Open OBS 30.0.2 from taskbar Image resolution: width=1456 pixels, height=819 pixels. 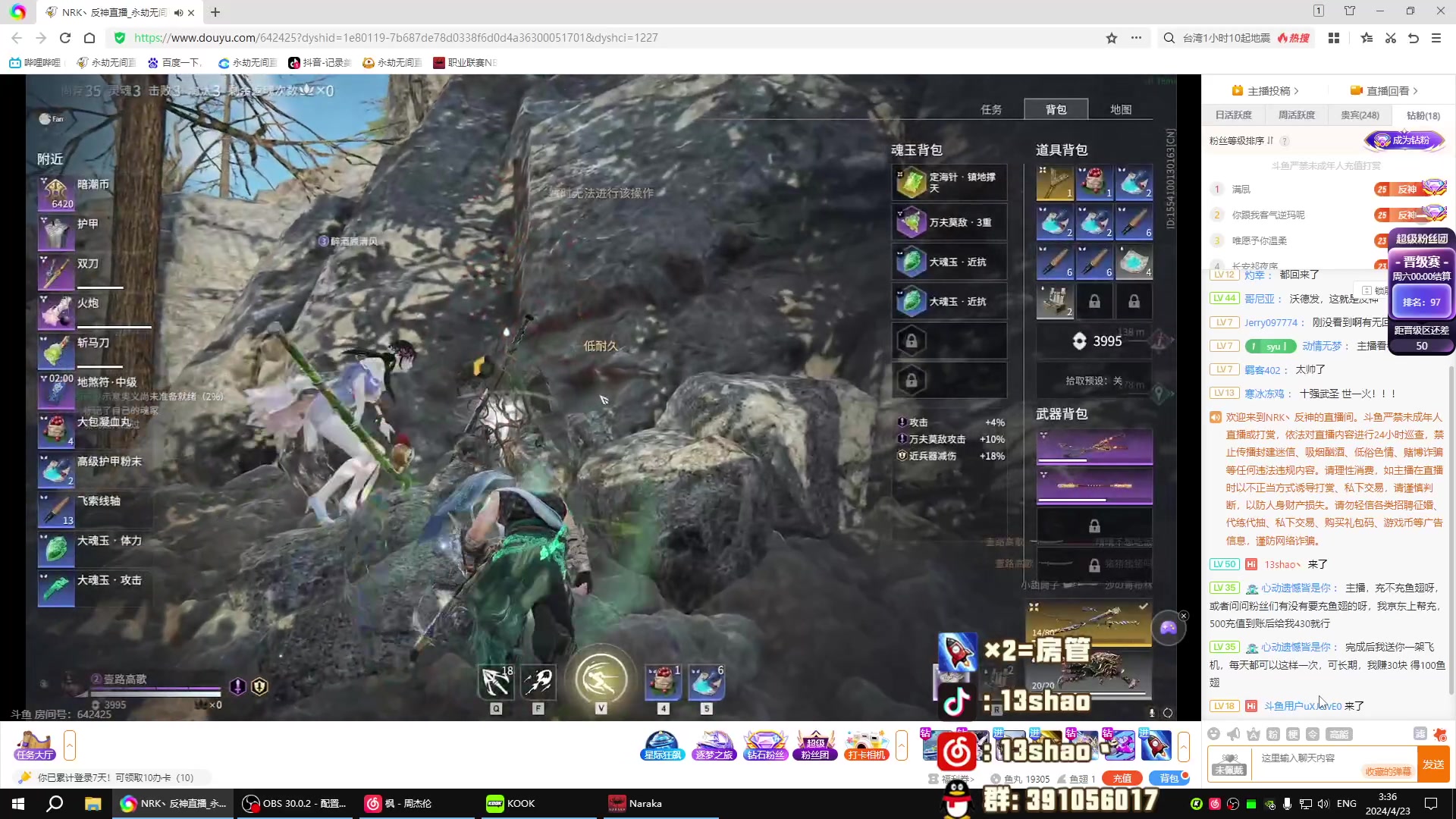click(294, 804)
